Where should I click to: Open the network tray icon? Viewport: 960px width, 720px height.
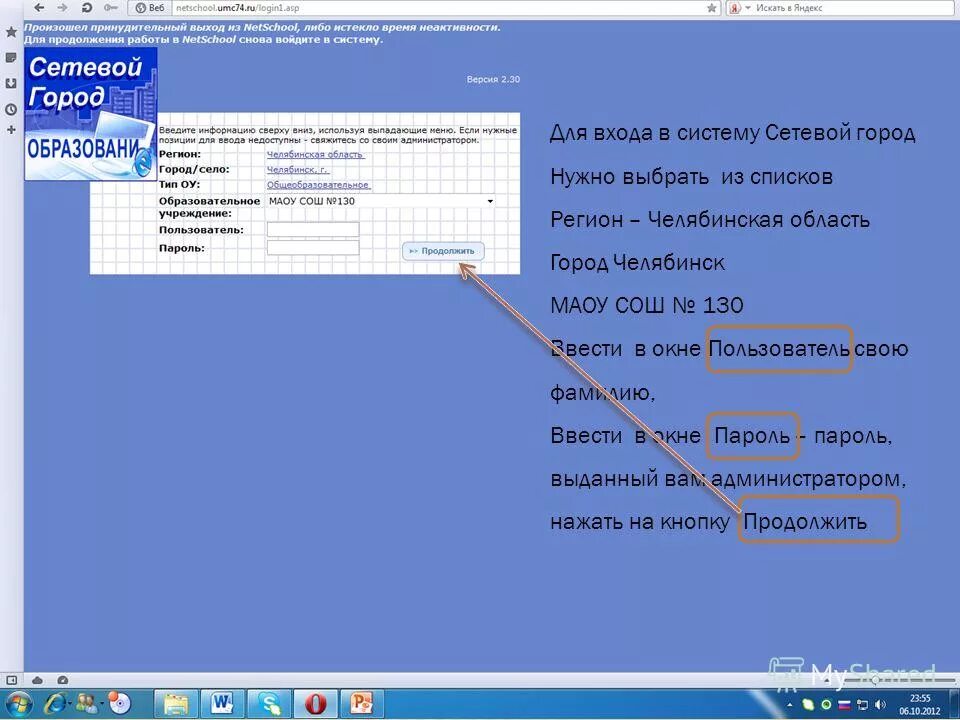pyautogui.click(x=862, y=705)
